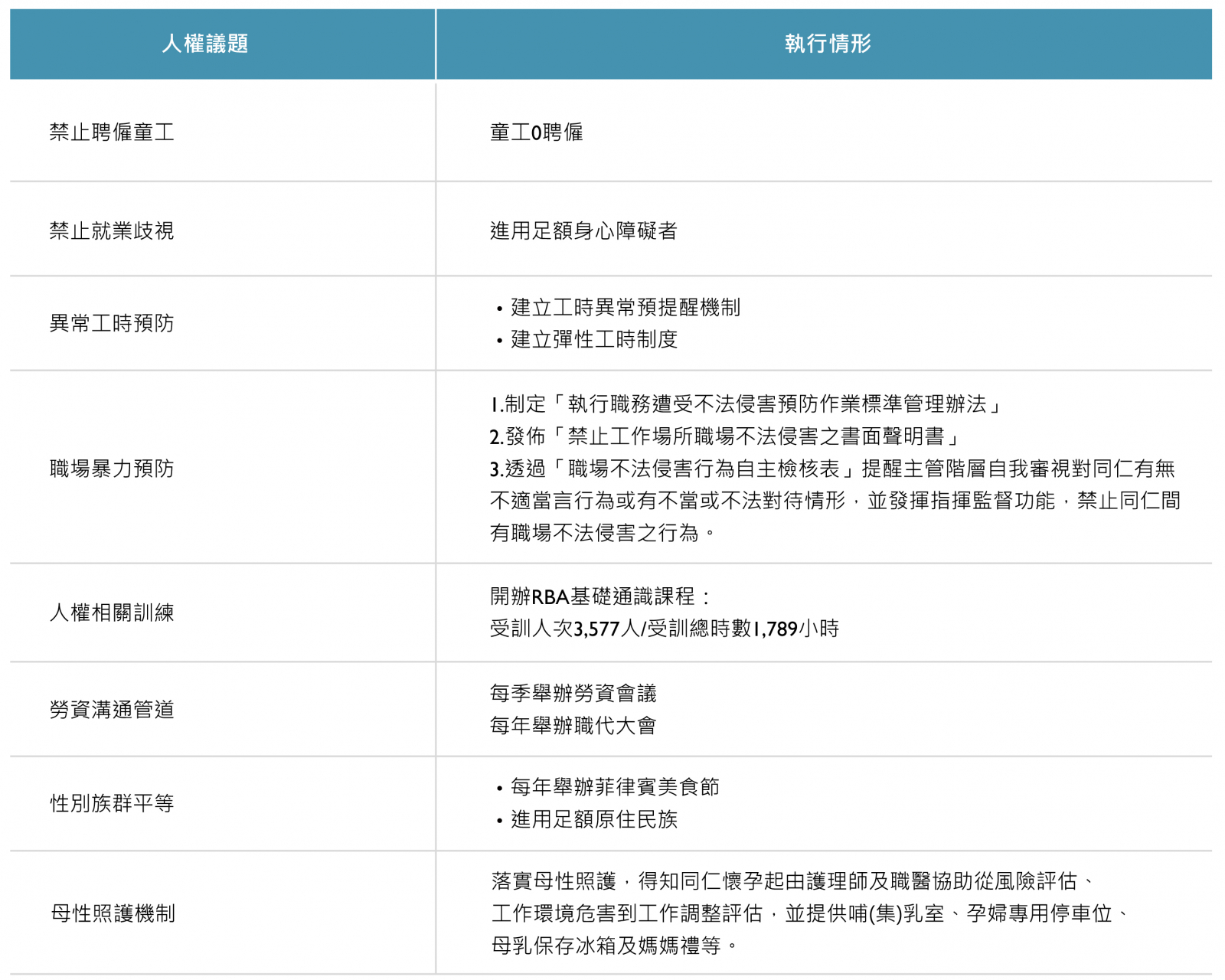The image size is (1225, 980).
Task: Click the 童工0聘僱 text
Action: [536, 132]
